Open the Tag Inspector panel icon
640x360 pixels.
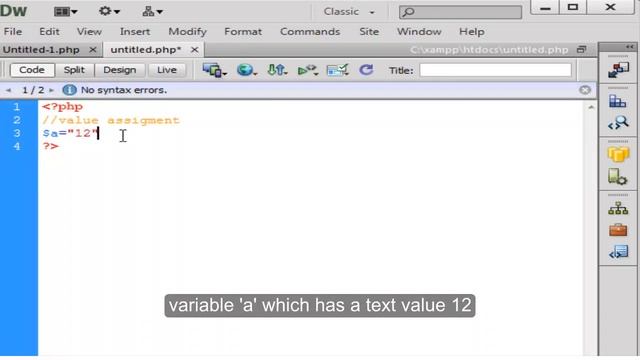click(x=618, y=123)
